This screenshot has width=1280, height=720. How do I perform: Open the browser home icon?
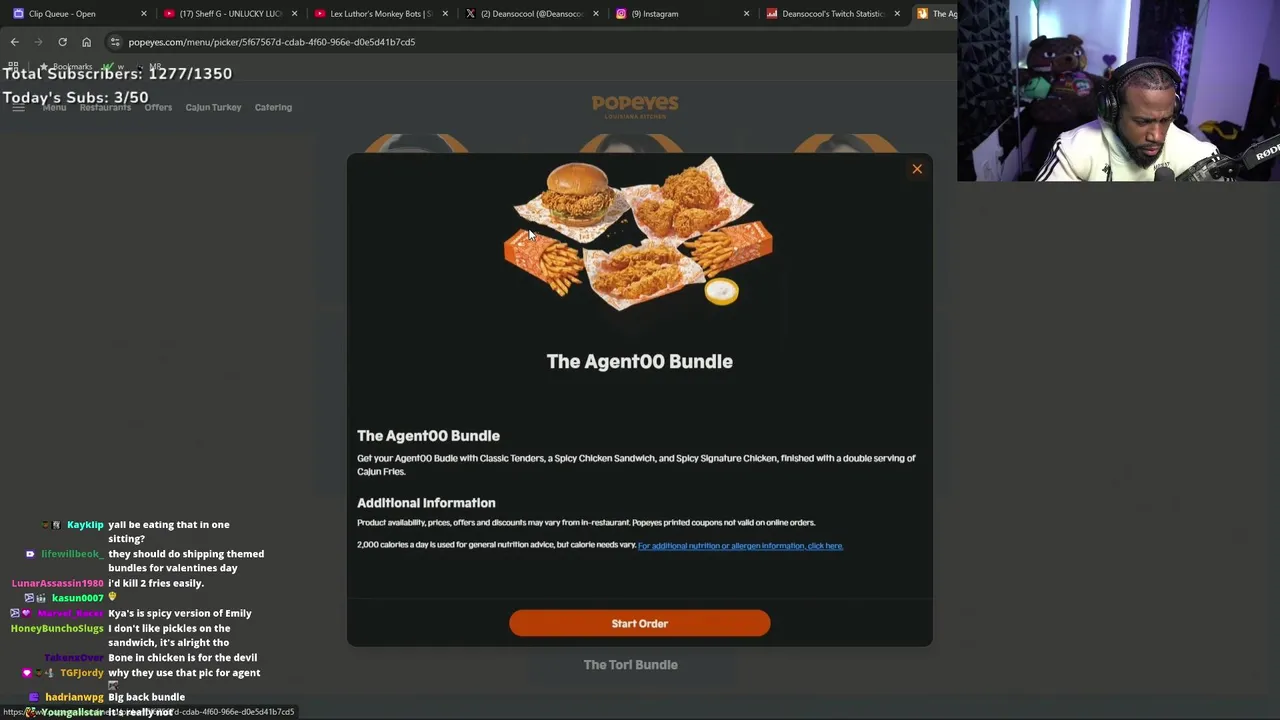click(86, 42)
